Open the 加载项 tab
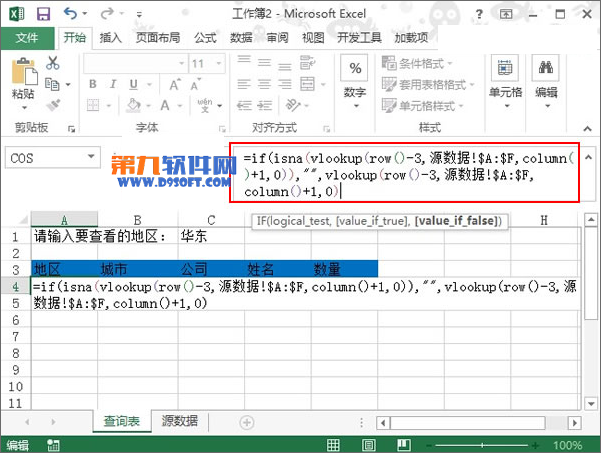Image resolution: width=601 pixels, height=453 pixels. tap(411, 38)
